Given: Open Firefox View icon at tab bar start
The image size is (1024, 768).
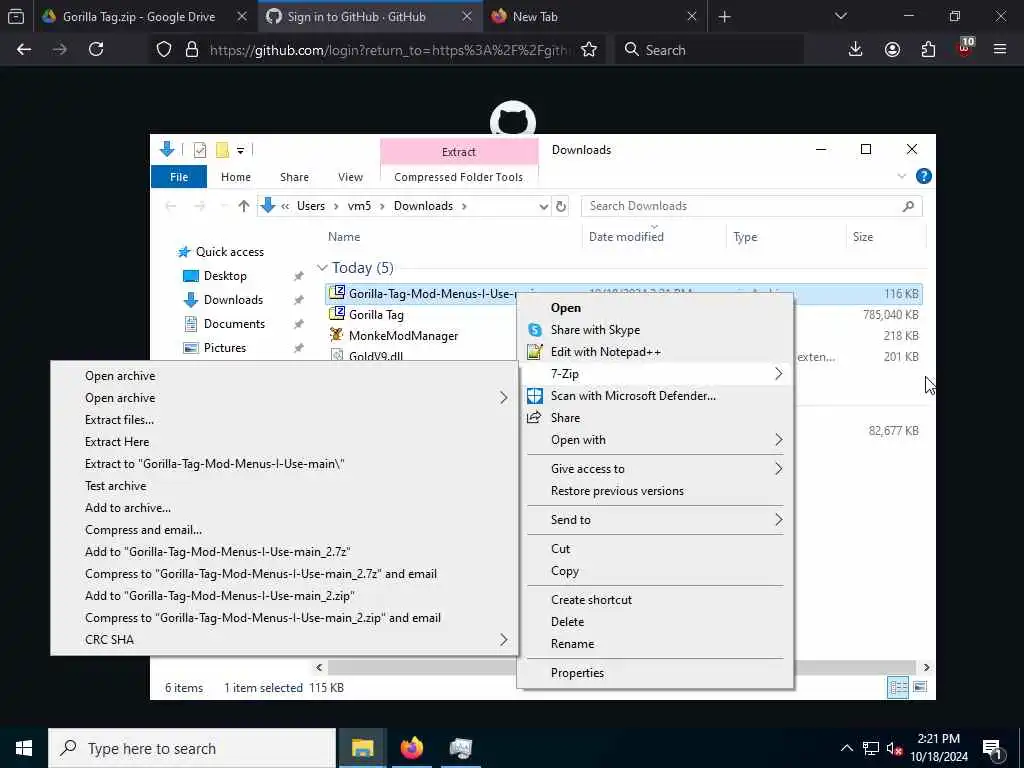Looking at the screenshot, I should point(16,16).
